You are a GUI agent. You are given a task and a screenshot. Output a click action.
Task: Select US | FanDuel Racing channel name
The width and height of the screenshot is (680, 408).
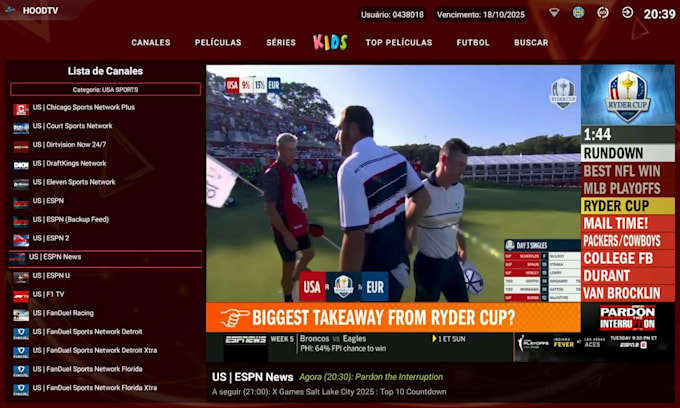point(63,313)
